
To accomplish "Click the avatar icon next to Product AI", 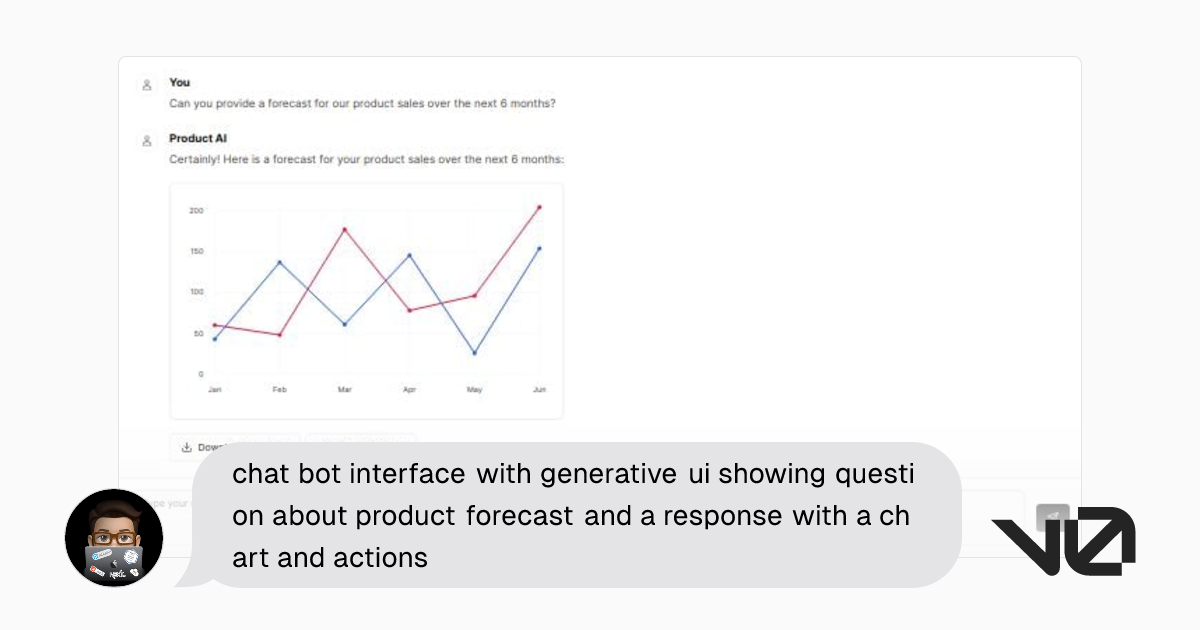I will [149, 139].
